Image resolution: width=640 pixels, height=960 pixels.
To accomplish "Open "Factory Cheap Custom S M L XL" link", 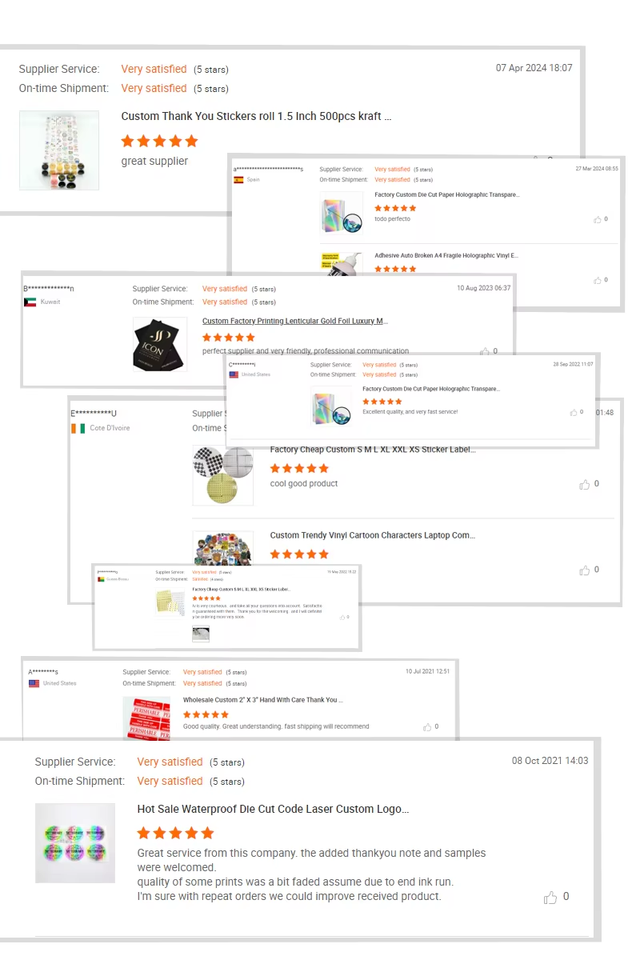I will tap(372, 449).
